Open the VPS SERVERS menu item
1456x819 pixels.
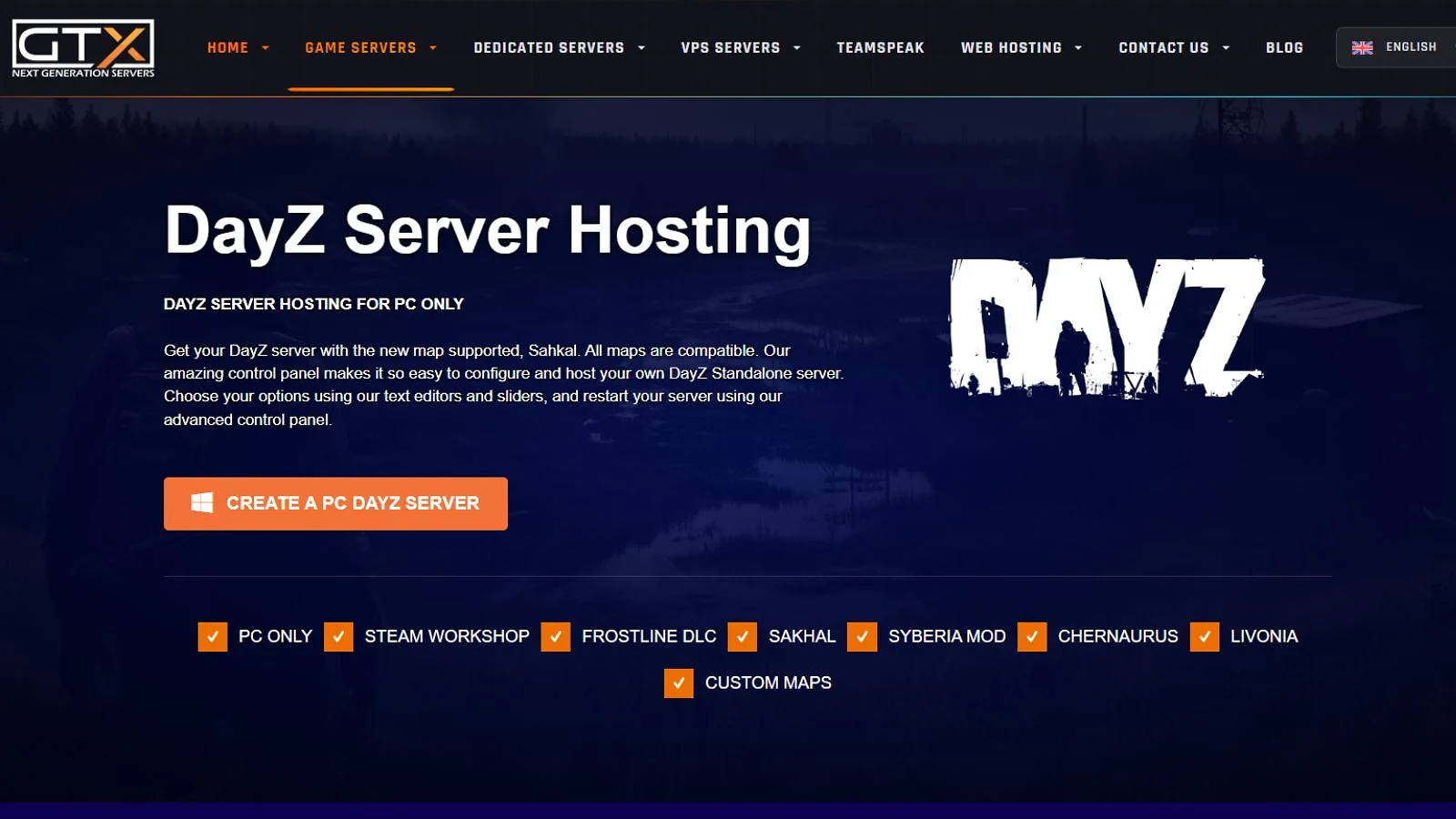pyautogui.click(x=731, y=47)
